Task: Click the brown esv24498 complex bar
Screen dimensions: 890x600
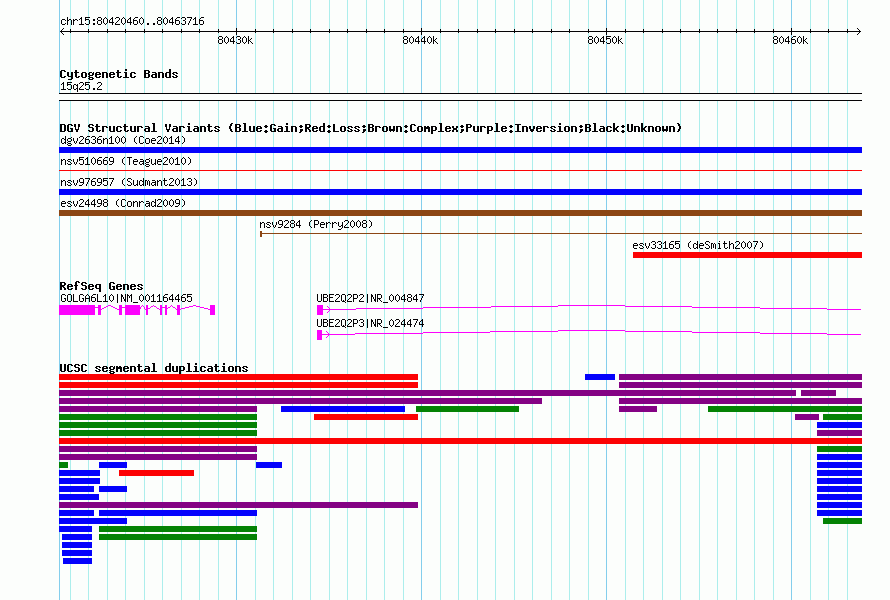Action: click(460, 213)
